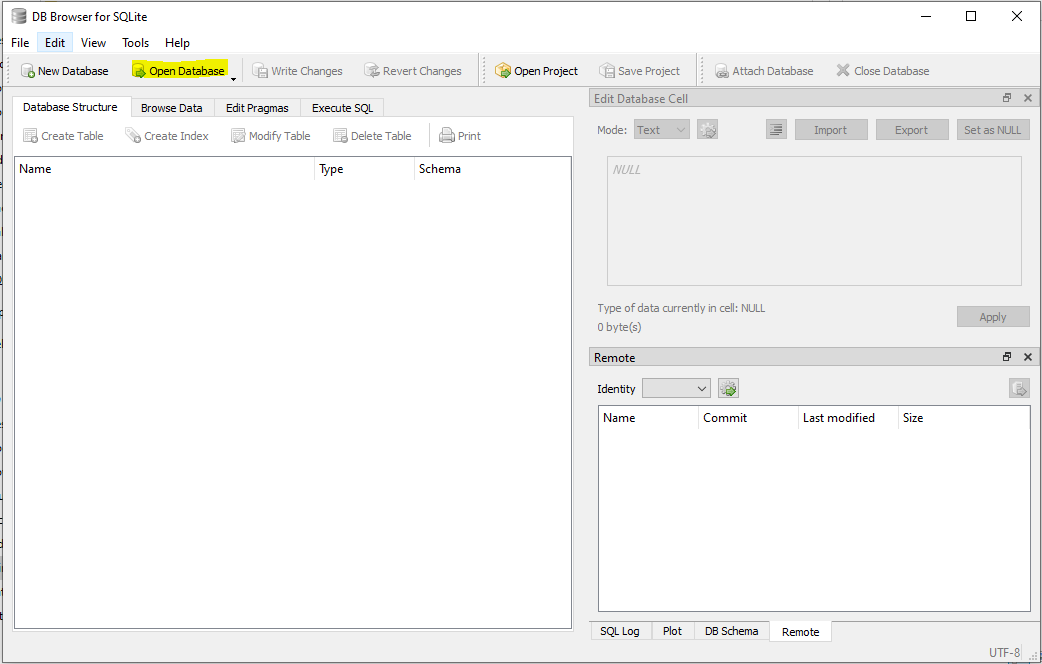Open the View menu

[93, 43]
